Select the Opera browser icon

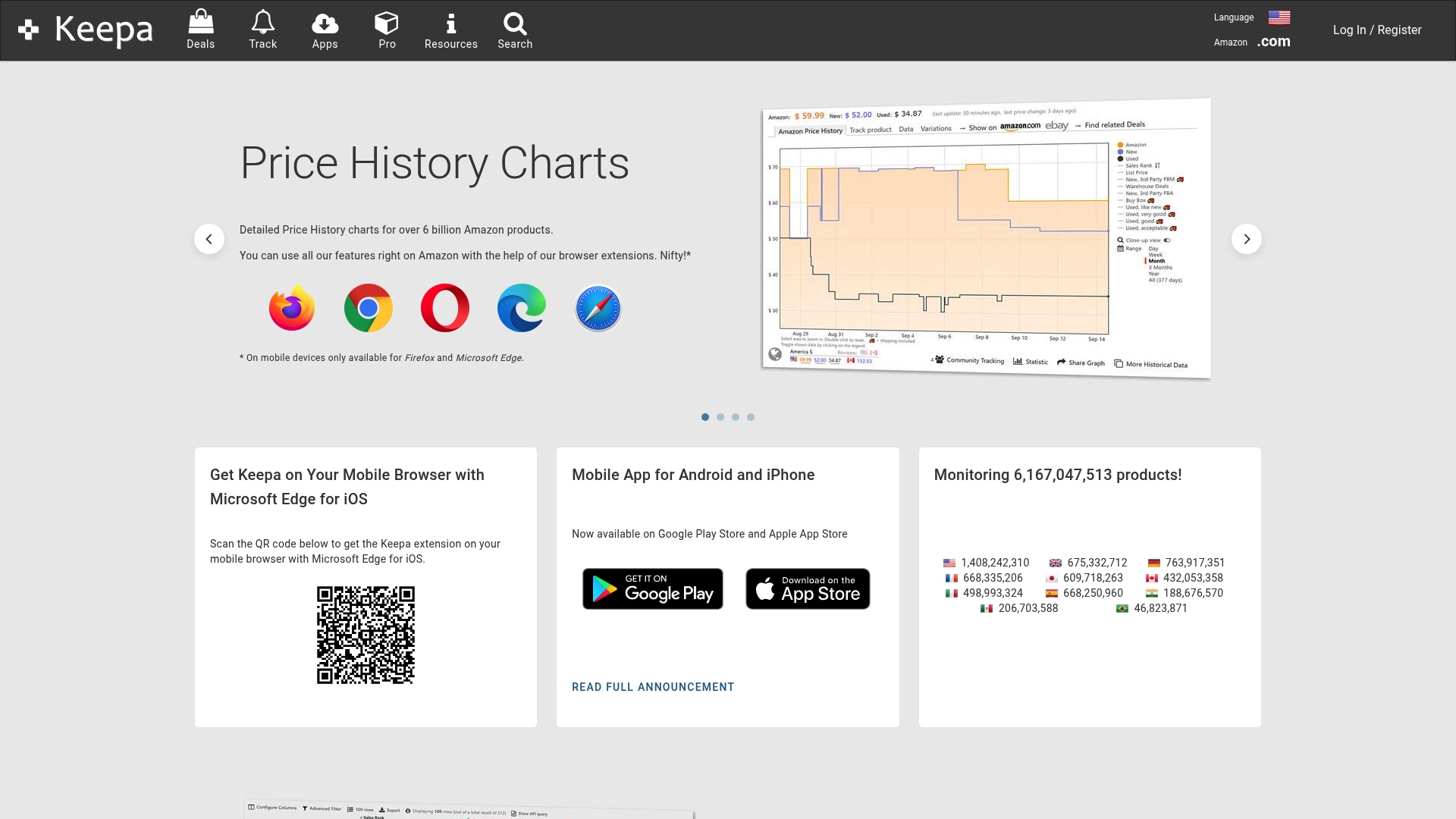pyautogui.click(x=444, y=308)
